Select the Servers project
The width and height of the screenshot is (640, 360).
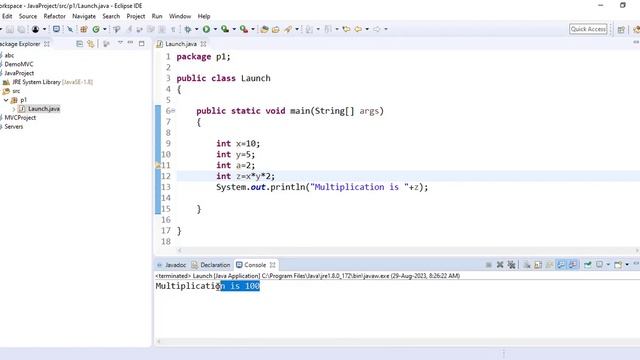pos(13,127)
